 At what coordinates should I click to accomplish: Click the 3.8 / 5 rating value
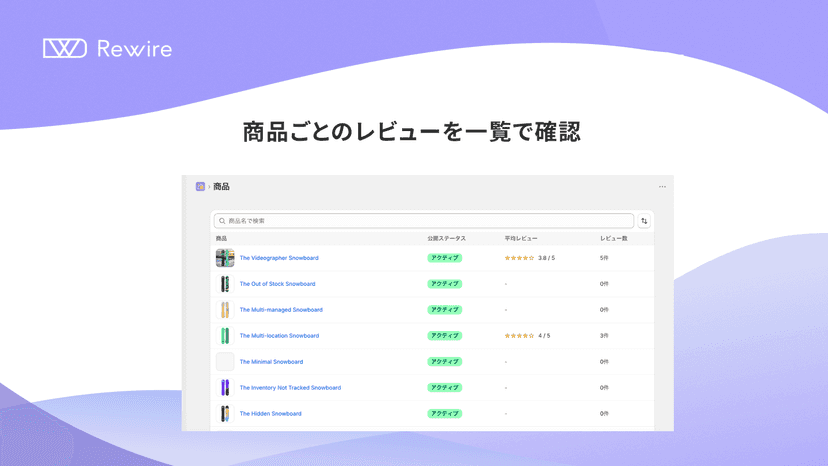pos(547,258)
